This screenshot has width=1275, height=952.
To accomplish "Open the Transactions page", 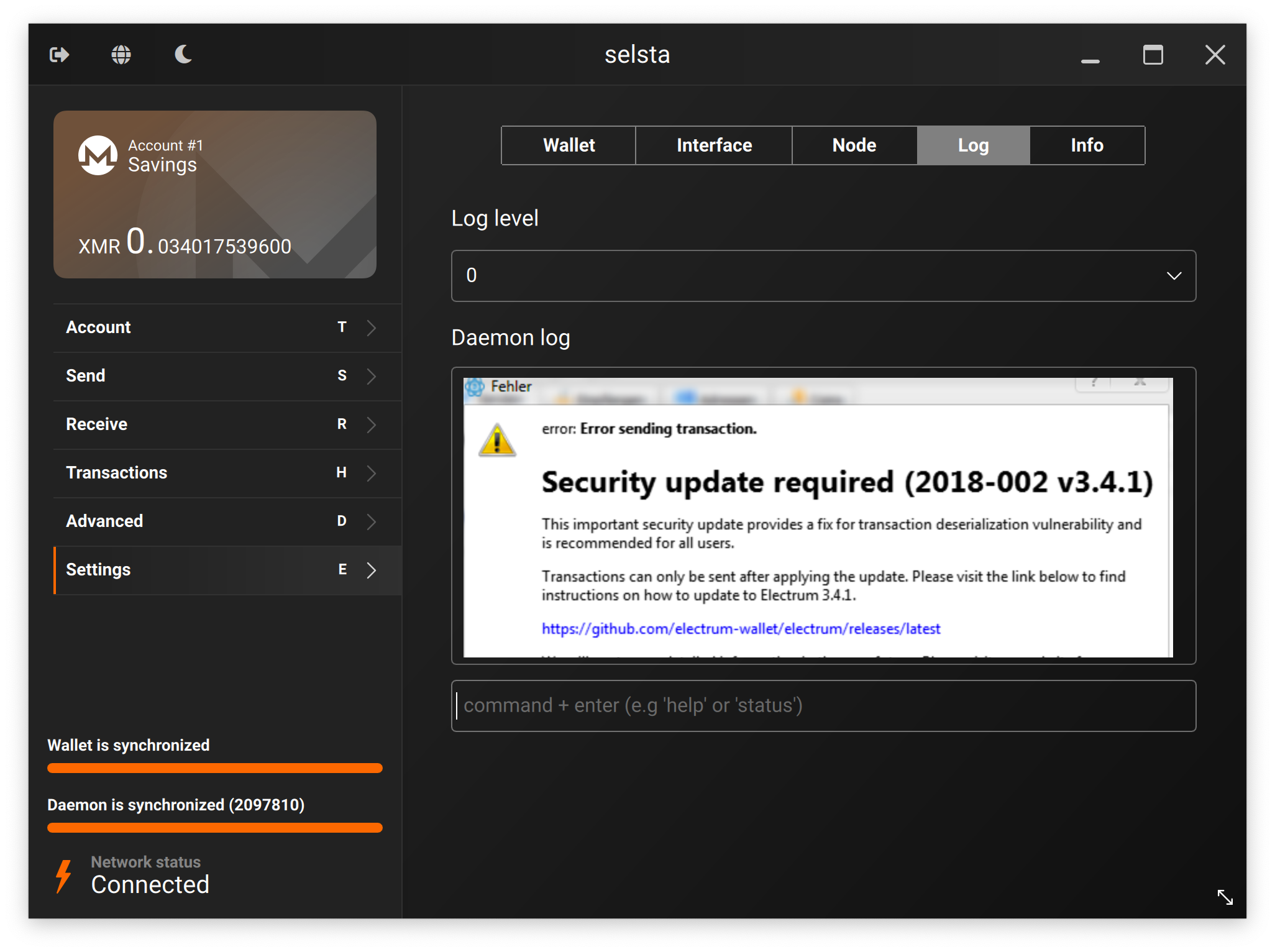I will click(x=227, y=473).
